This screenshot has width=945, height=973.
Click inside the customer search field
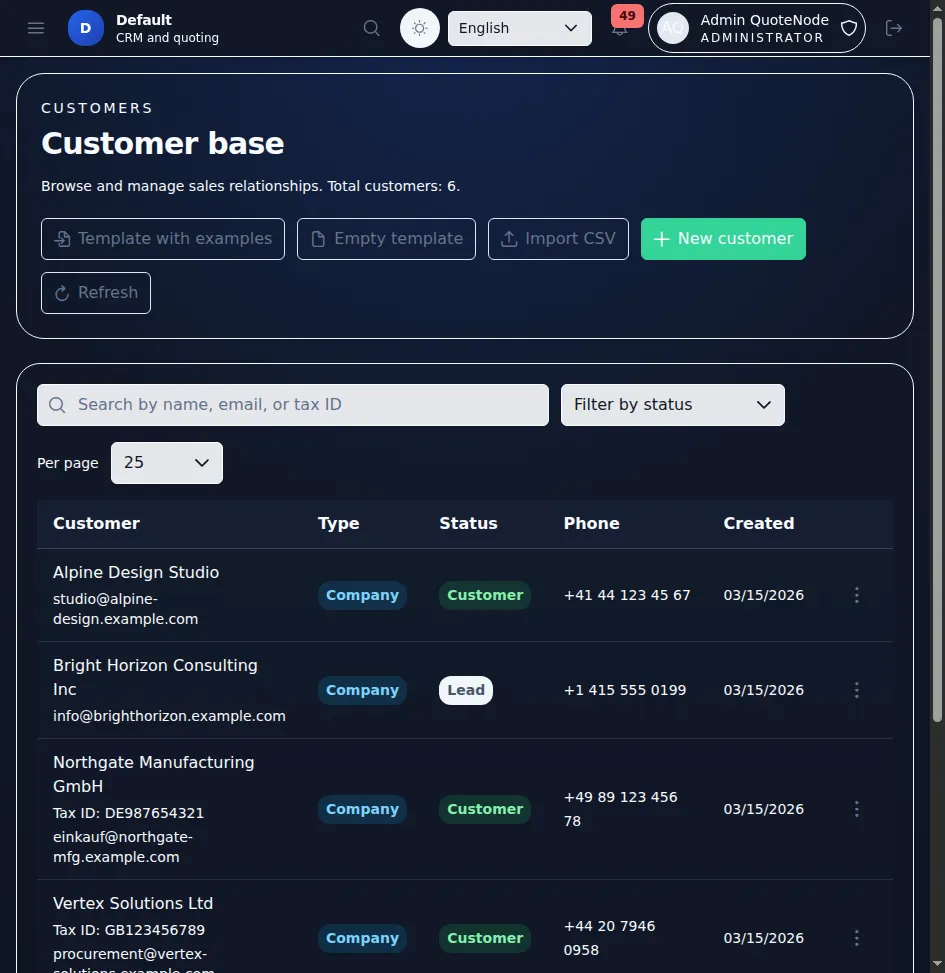(292, 404)
